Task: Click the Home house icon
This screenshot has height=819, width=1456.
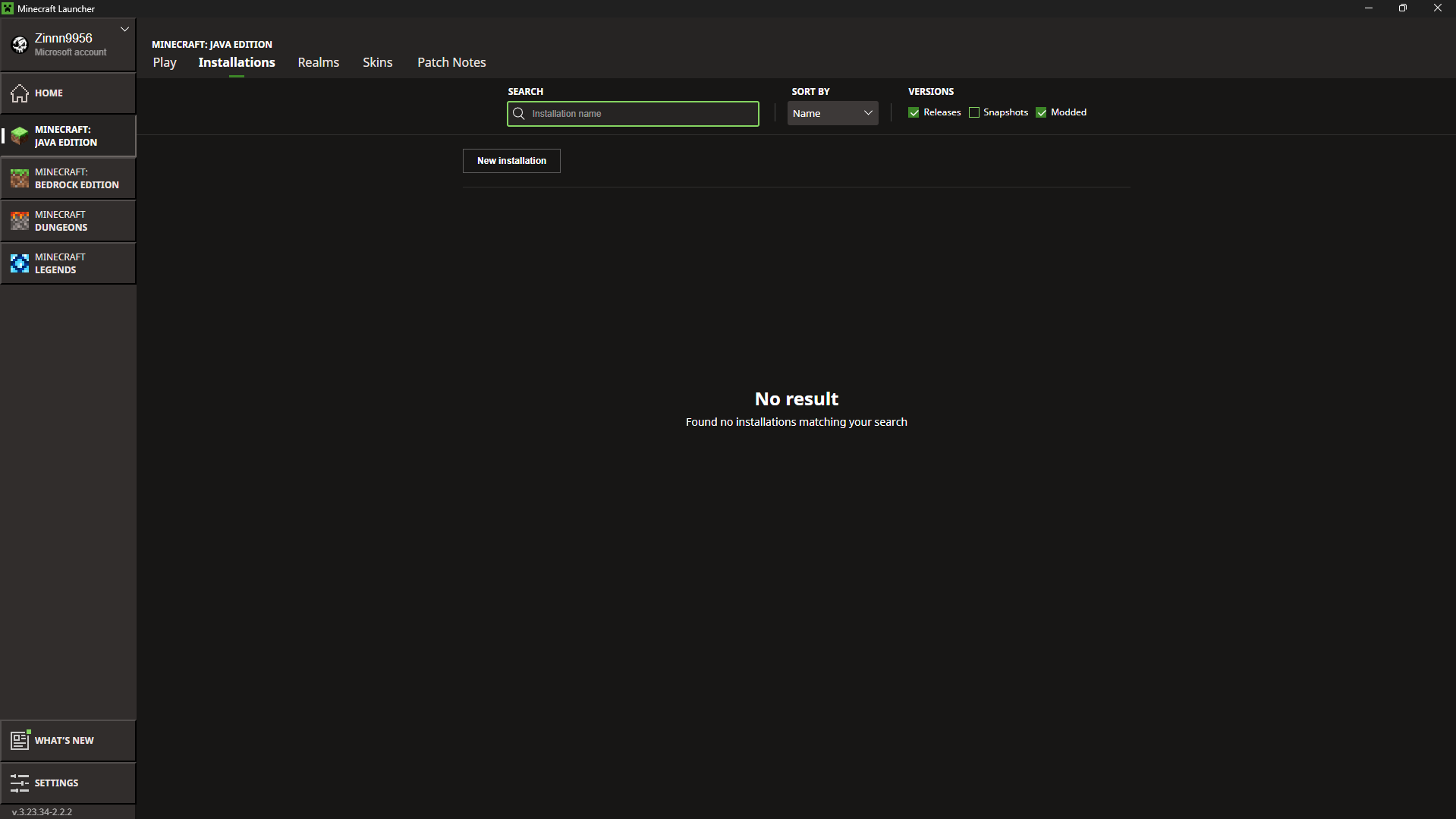Action: [x=20, y=93]
